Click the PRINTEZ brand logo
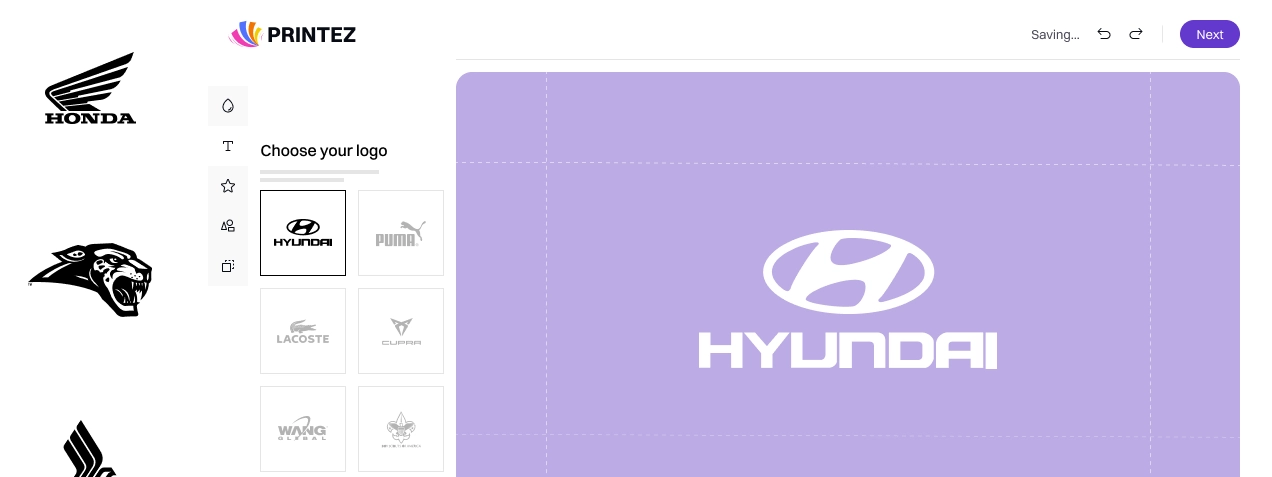Image resolution: width=1272 pixels, height=477 pixels. (x=293, y=35)
